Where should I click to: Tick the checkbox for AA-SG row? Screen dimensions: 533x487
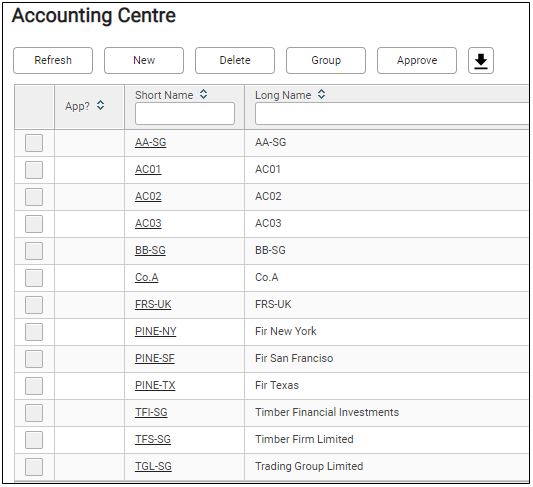(x=34, y=143)
